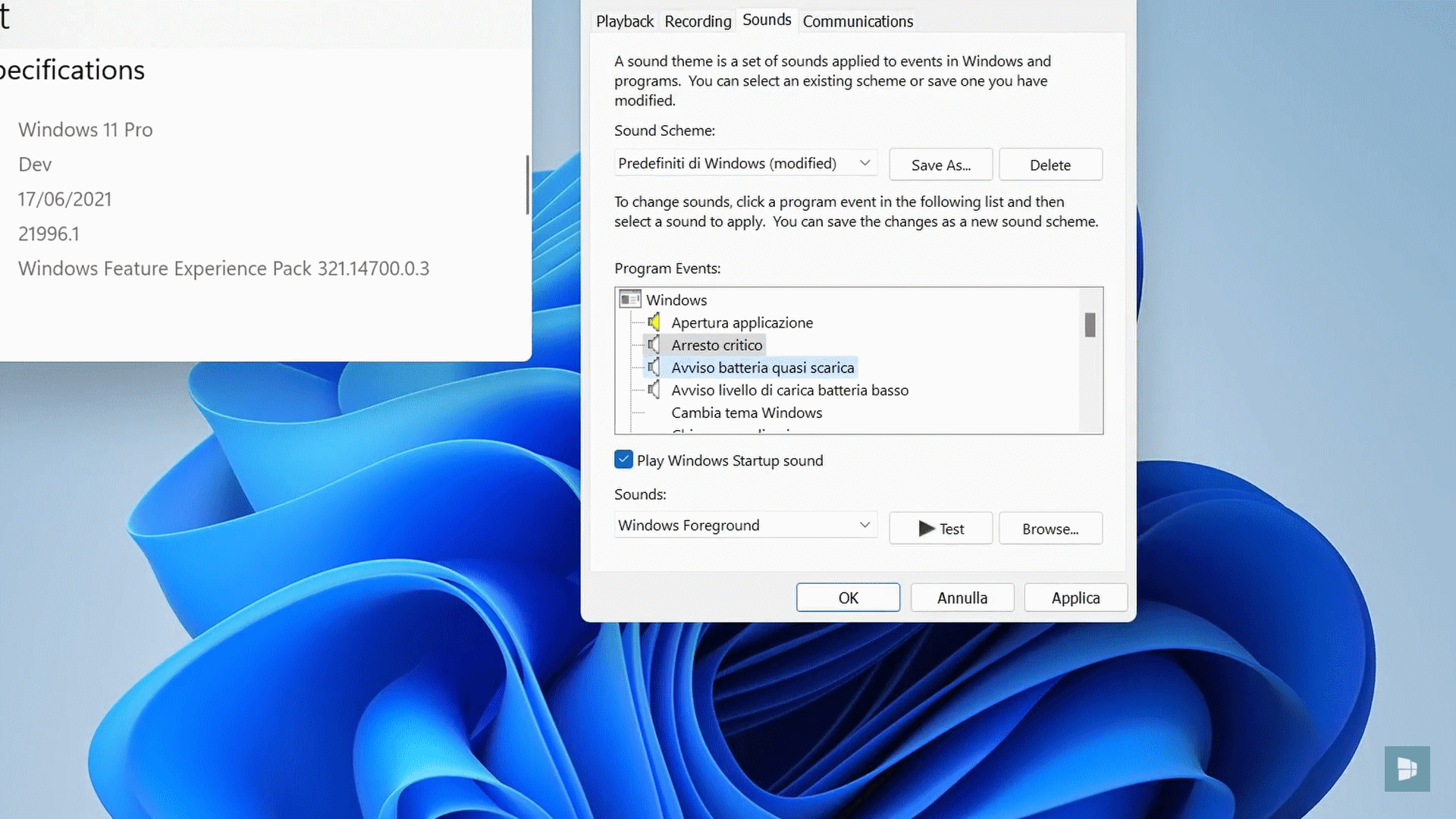This screenshot has height=819, width=1456.
Task: Select the Sounds tab
Action: pyautogui.click(x=767, y=20)
